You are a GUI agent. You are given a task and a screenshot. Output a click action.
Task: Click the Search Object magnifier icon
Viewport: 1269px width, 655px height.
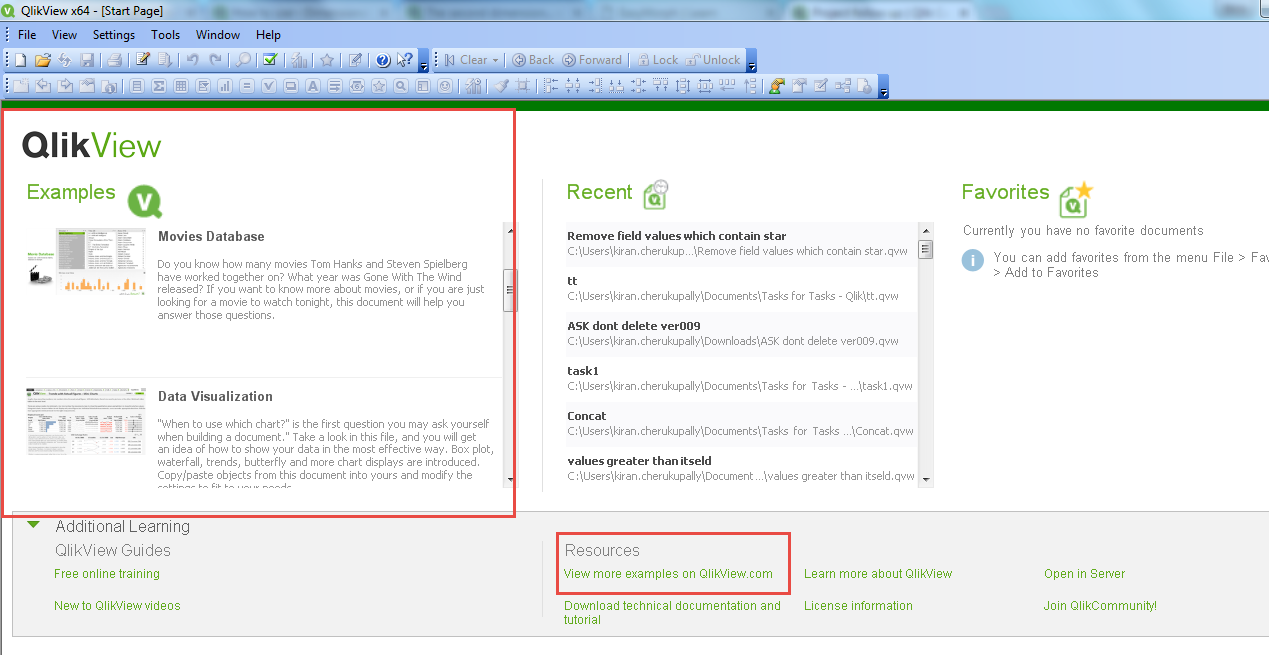click(401, 86)
